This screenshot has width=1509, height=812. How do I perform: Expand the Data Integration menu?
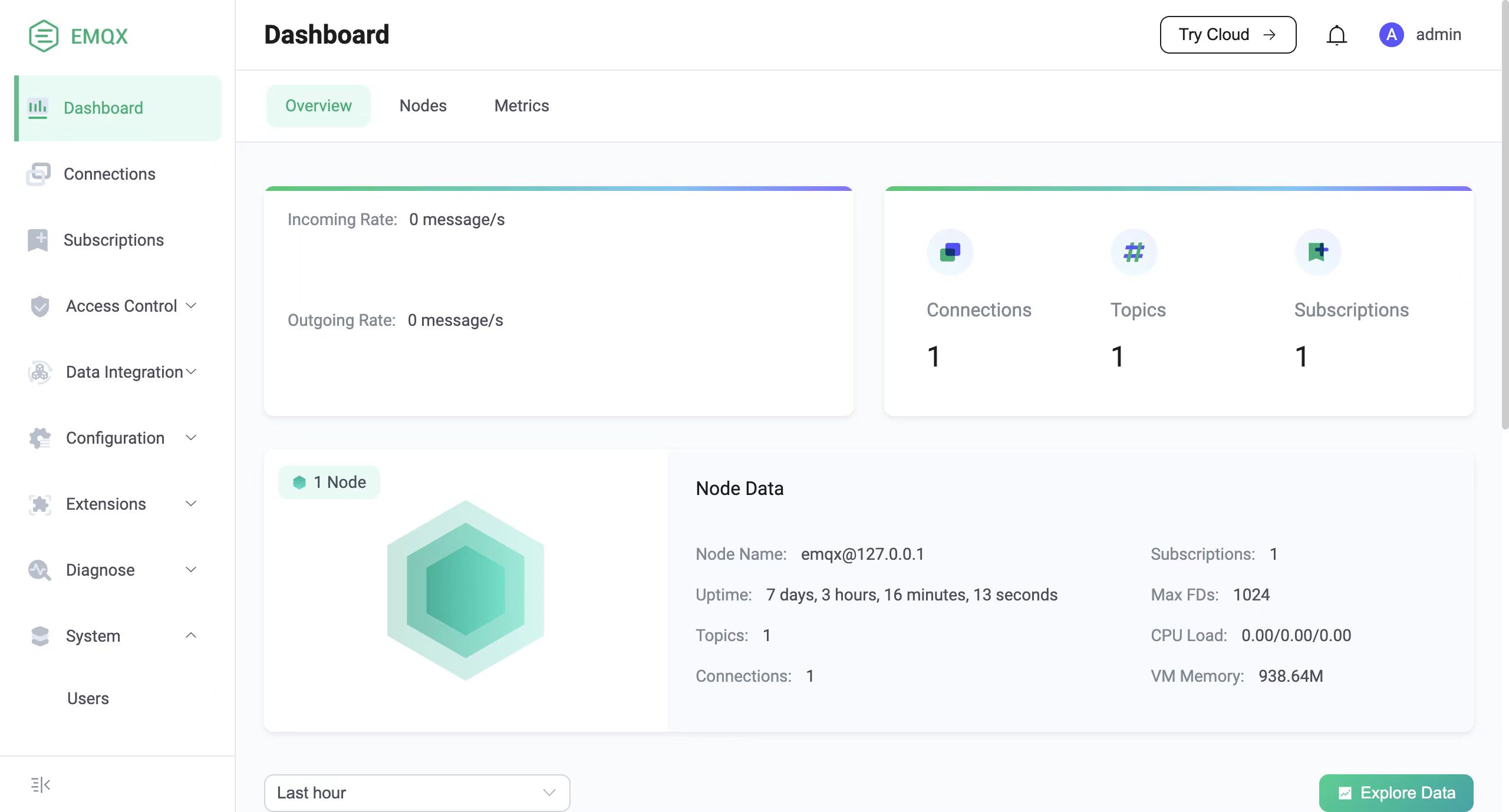click(x=124, y=372)
